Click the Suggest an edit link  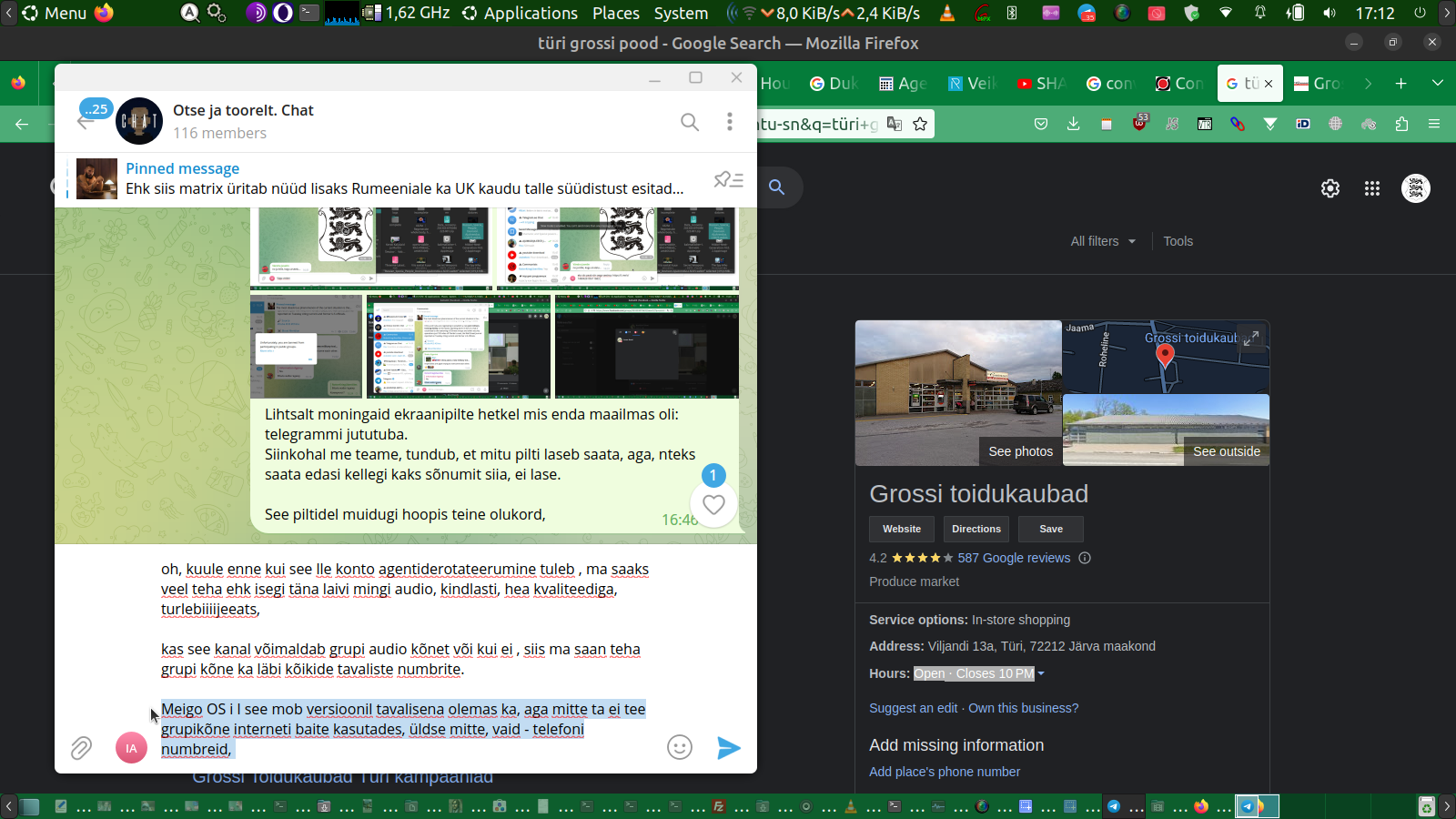[914, 708]
